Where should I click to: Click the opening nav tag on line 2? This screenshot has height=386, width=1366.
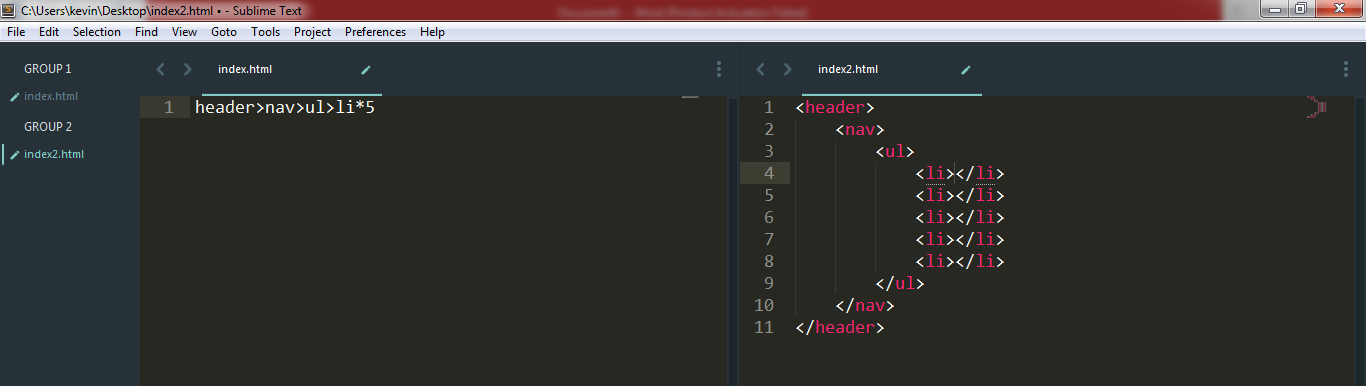click(x=860, y=129)
